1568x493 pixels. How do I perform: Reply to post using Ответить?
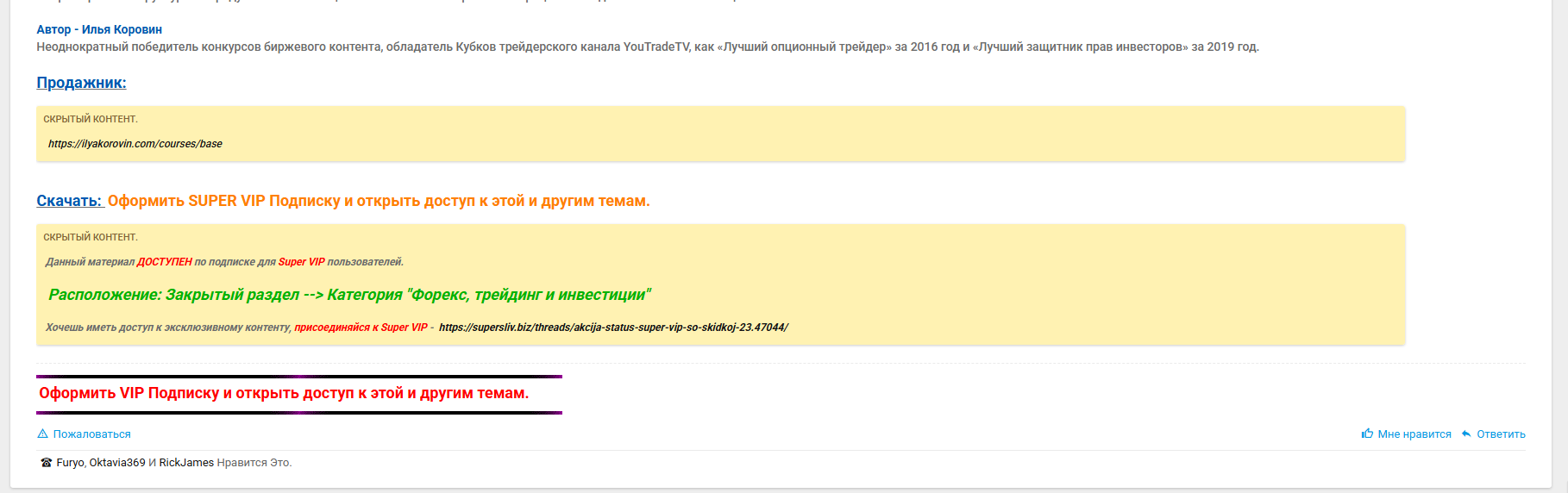(x=1501, y=434)
